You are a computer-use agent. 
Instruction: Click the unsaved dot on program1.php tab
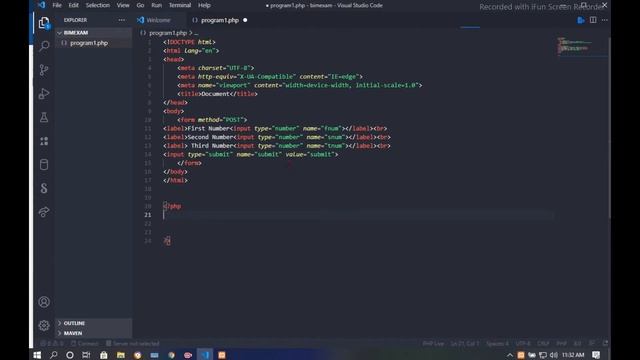click(x=245, y=20)
